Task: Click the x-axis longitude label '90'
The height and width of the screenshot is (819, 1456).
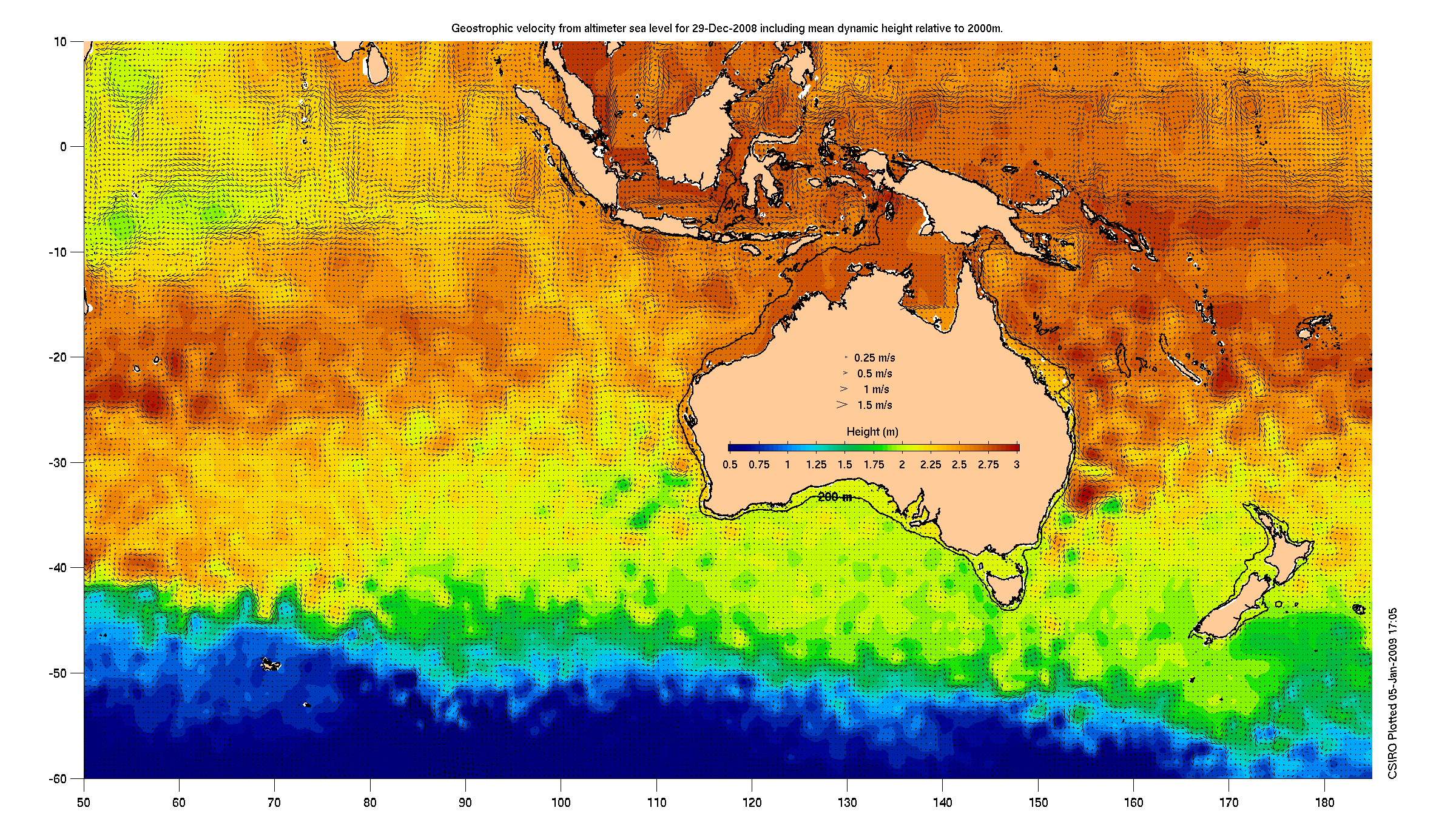Action: click(x=465, y=803)
